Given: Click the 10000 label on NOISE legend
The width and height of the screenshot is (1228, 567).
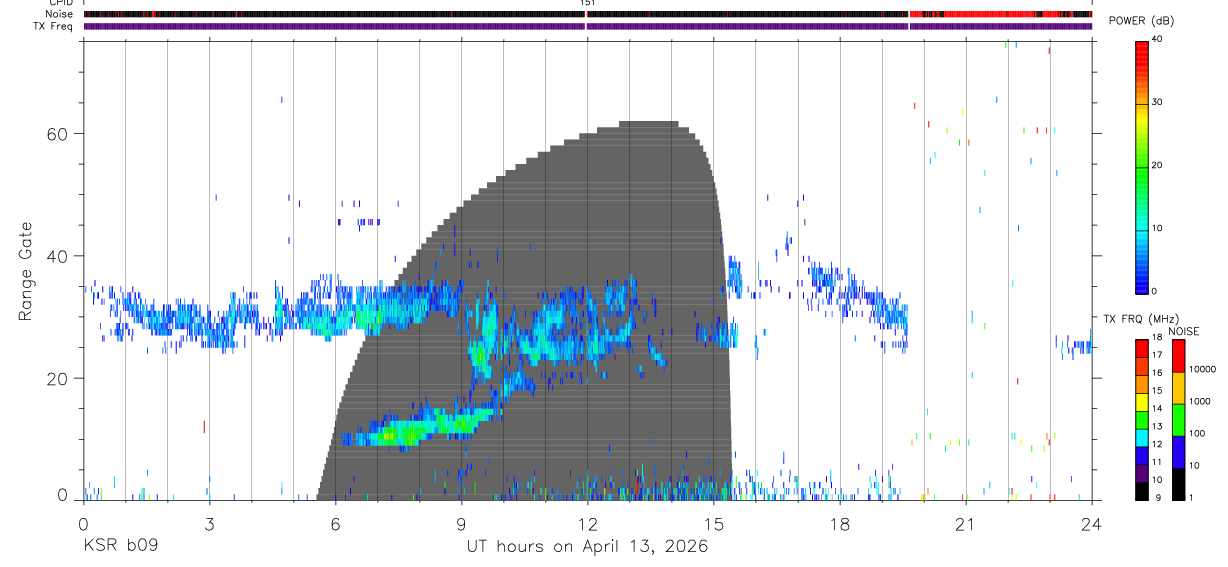Looking at the screenshot, I should [1202, 369].
